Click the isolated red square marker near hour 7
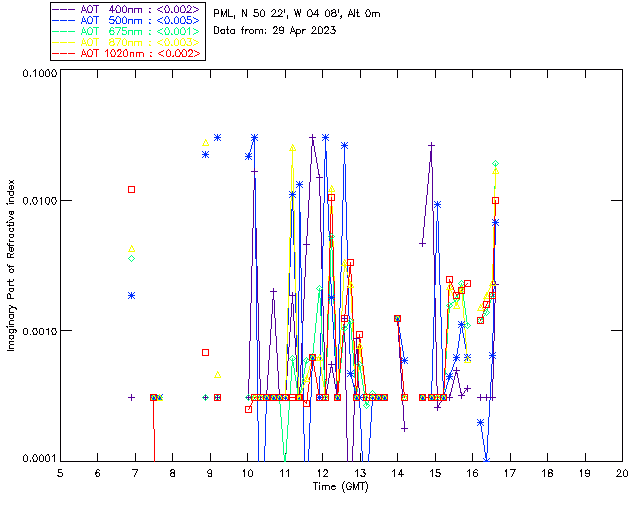Screen dimensions: 640x512 click(x=131, y=189)
